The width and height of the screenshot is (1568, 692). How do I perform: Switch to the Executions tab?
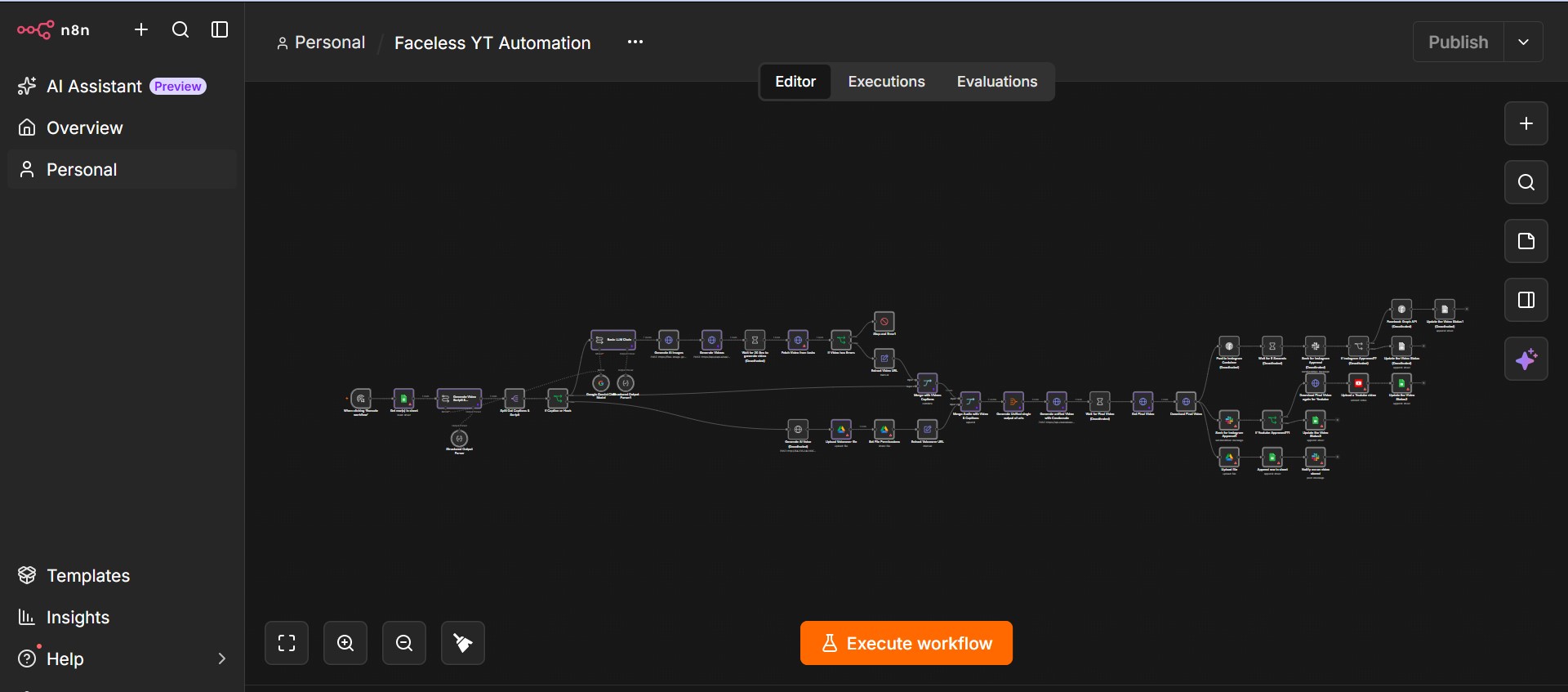886,82
